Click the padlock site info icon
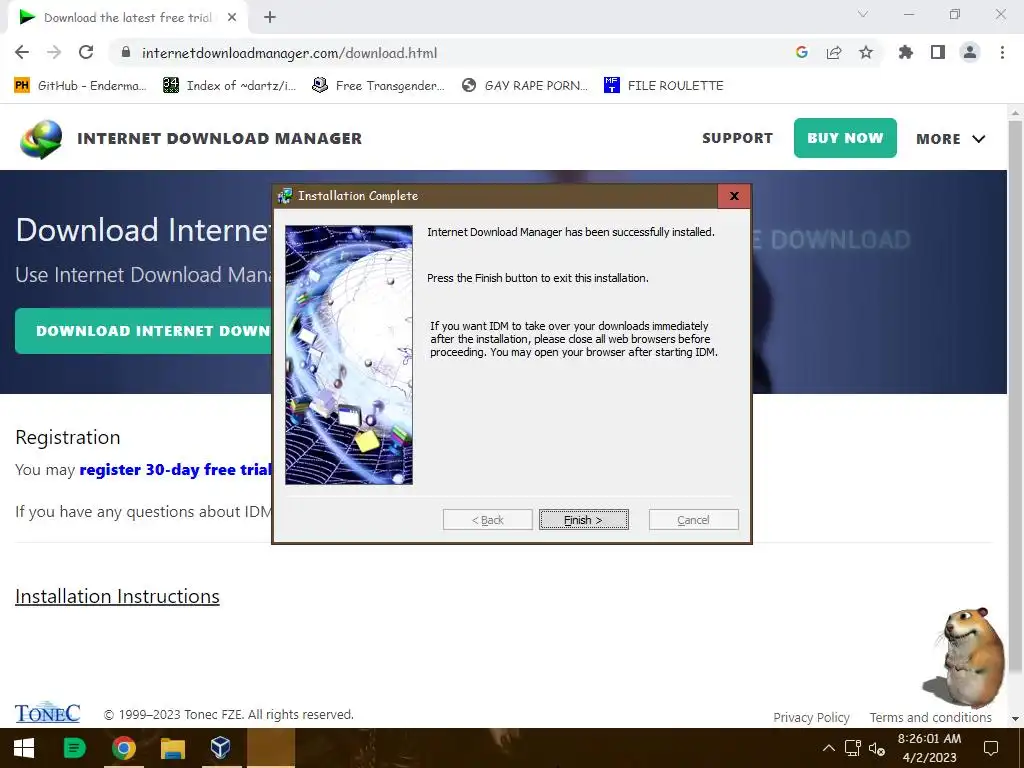Image resolution: width=1024 pixels, height=768 pixels. click(126, 53)
